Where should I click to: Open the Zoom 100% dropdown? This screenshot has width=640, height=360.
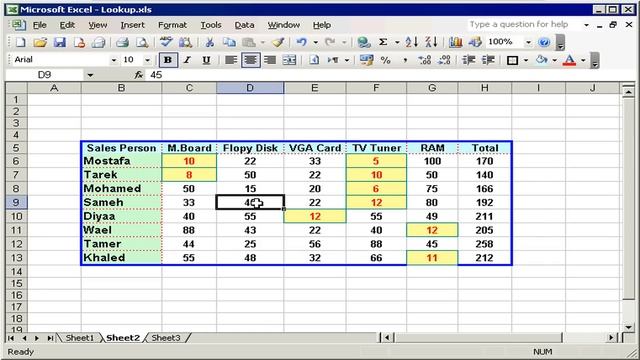[529, 42]
